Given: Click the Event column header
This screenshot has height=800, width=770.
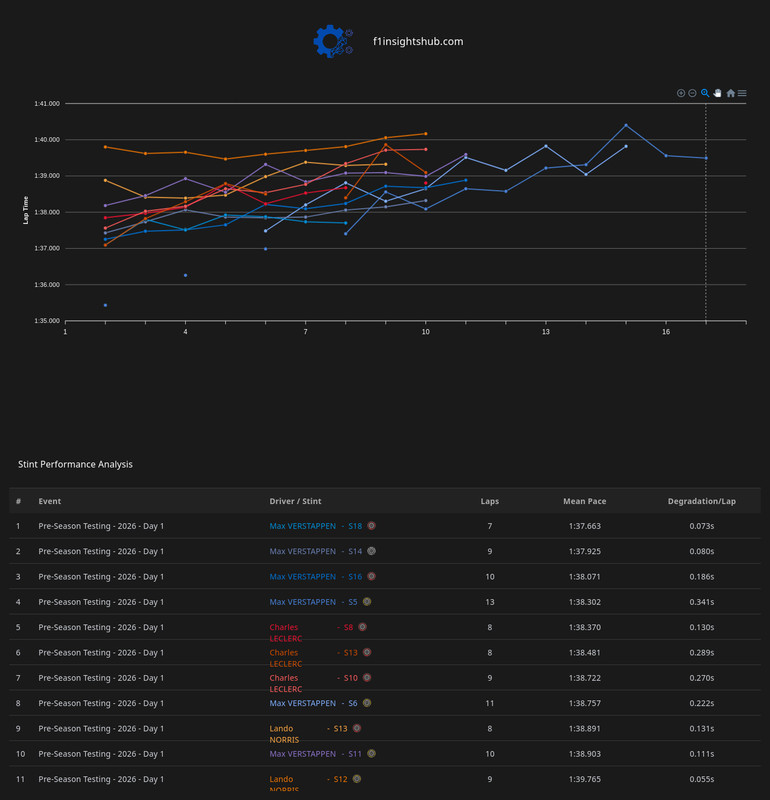Looking at the screenshot, I should pos(49,501).
